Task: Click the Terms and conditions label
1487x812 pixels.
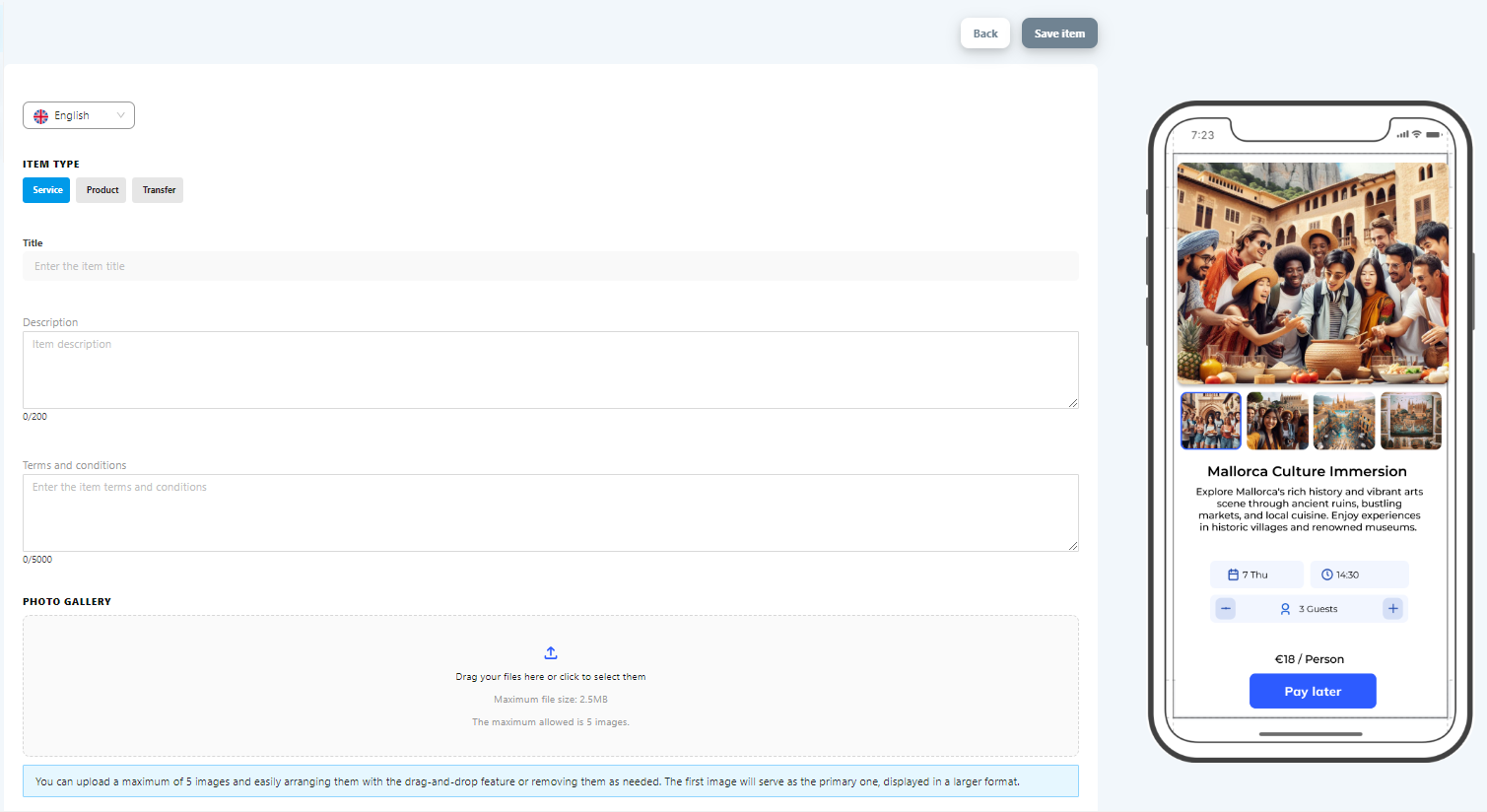Action: 75,465
